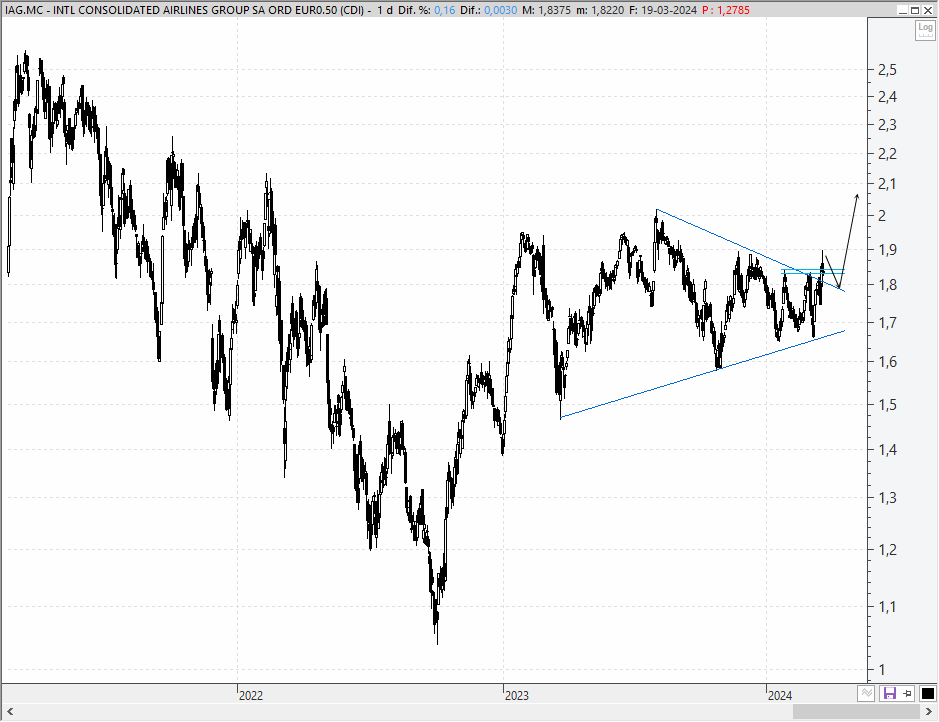Click the 'M: 1,8375' high value
Viewport: 939px width, 722px height.
pyautogui.click(x=546, y=10)
